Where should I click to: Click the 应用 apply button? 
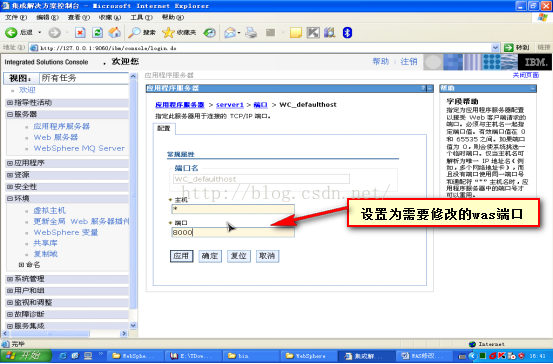click(181, 256)
